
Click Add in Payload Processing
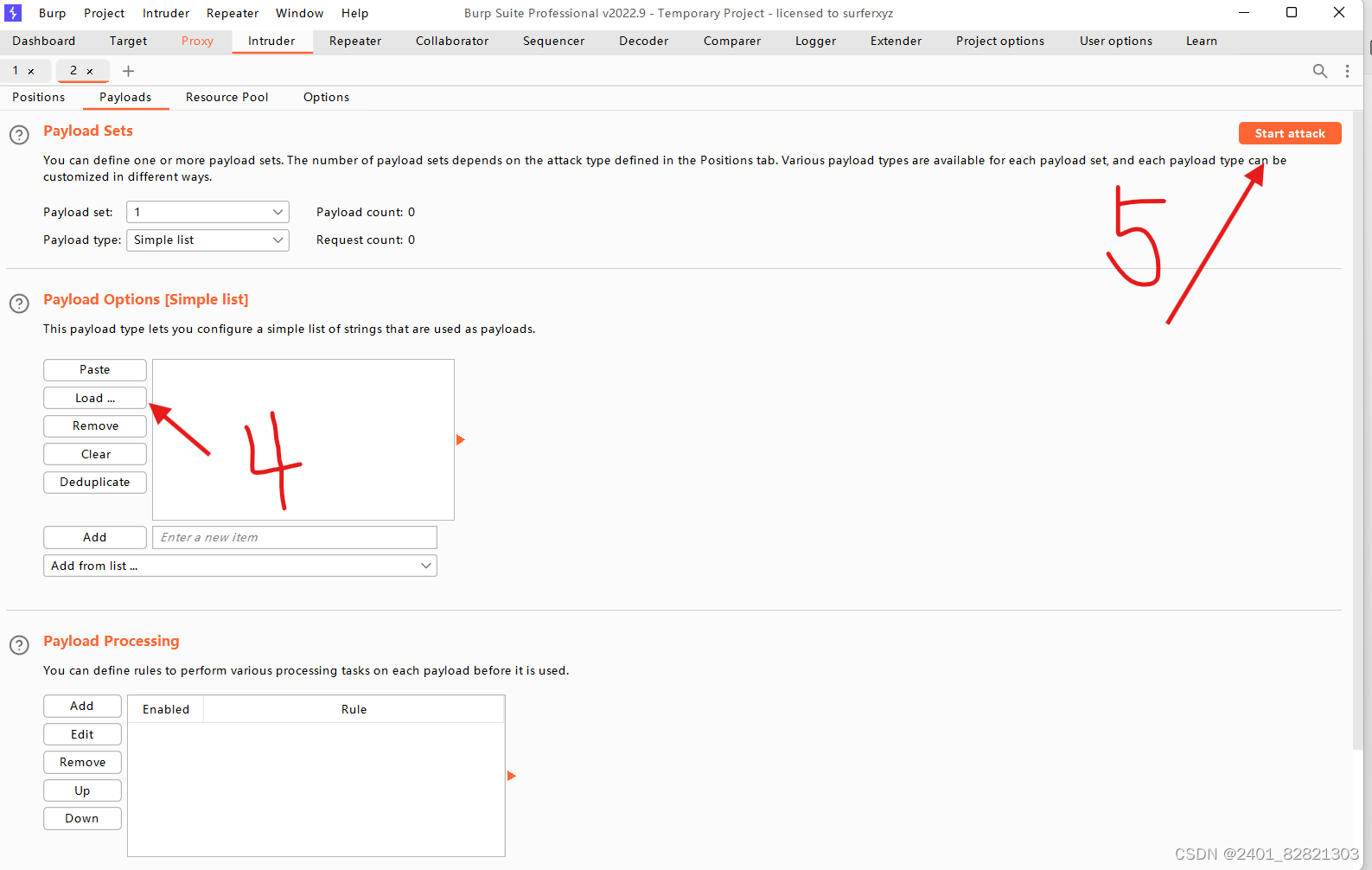[82, 706]
